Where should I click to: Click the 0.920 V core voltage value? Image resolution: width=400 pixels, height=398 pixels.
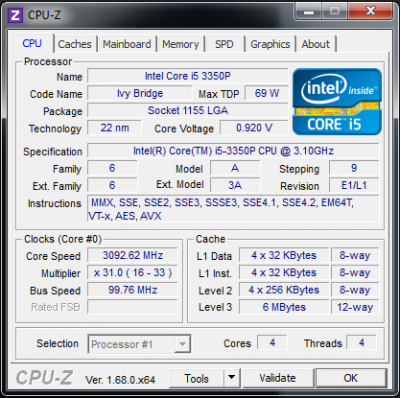tap(254, 128)
